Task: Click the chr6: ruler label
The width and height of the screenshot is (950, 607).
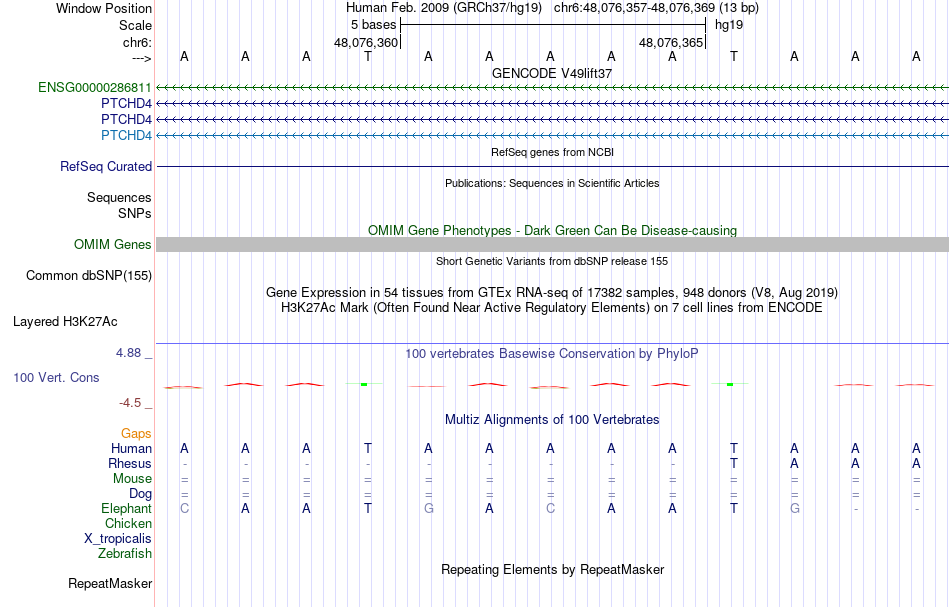Action: pos(138,42)
